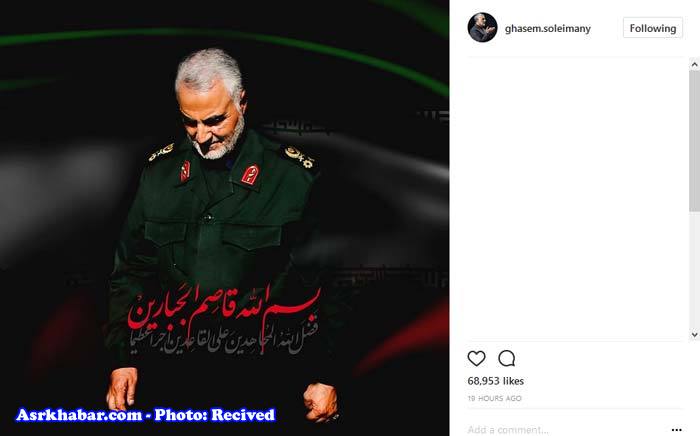This screenshot has width=700, height=436.
Task: Click the scrollbar down arrow
Action: pyautogui.click(x=694, y=334)
